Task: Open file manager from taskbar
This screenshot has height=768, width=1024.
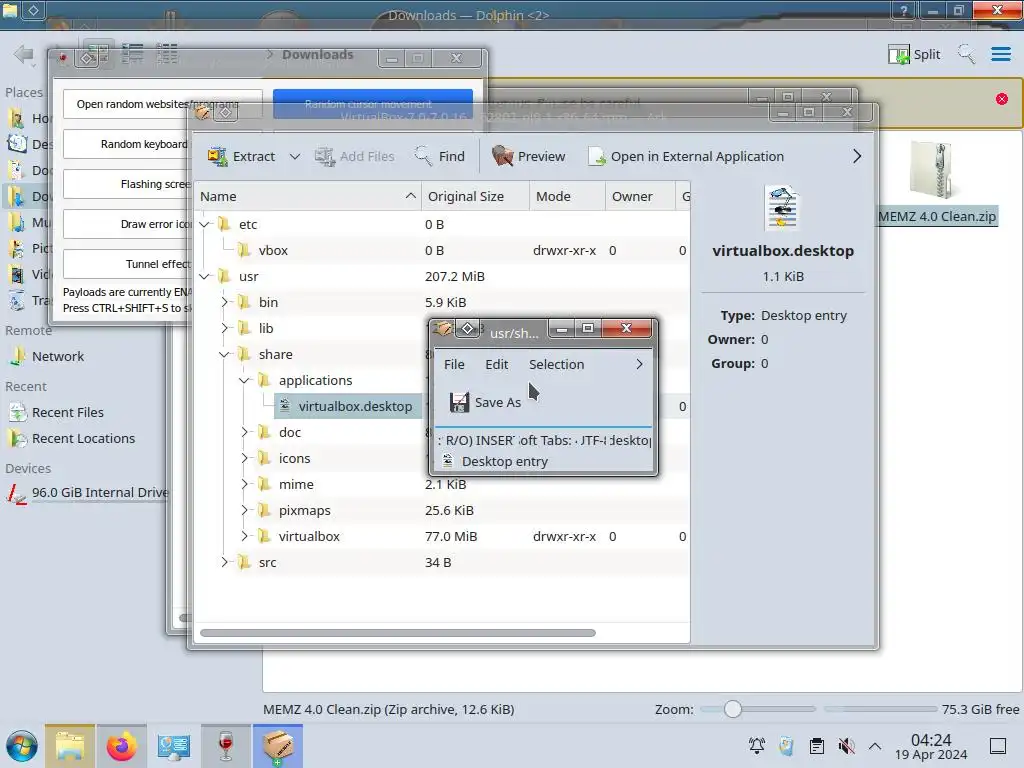Action: (x=70, y=746)
